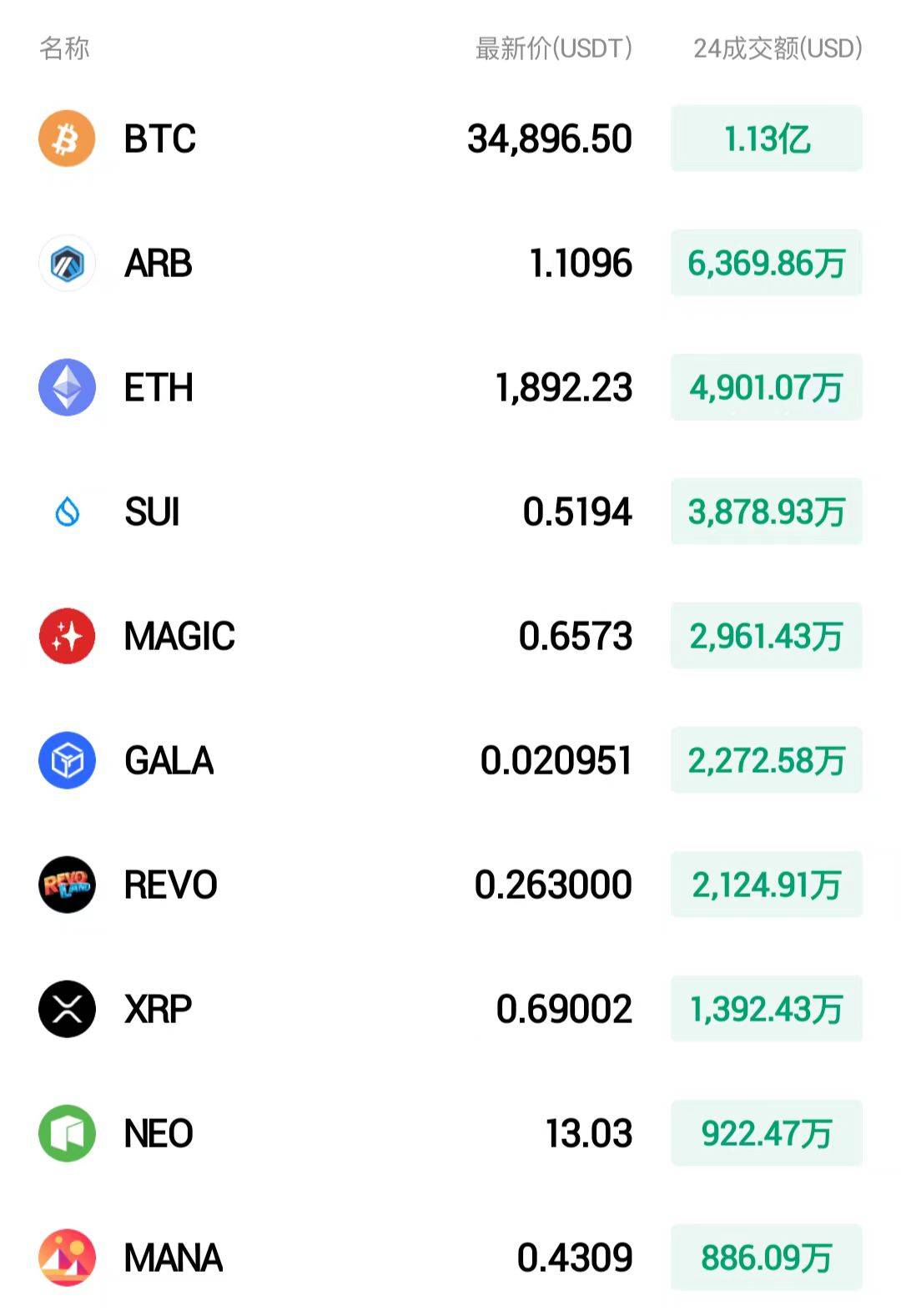901x1316 pixels.
Task: Click ARB volume badge 6,369.86万
Action: (767, 263)
